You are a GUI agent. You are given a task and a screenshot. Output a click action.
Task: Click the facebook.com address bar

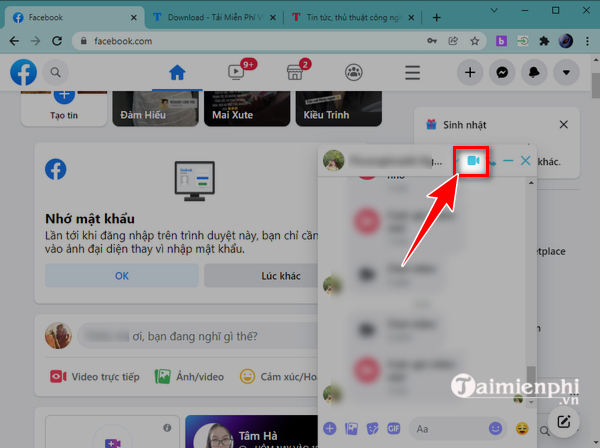(x=253, y=41)
